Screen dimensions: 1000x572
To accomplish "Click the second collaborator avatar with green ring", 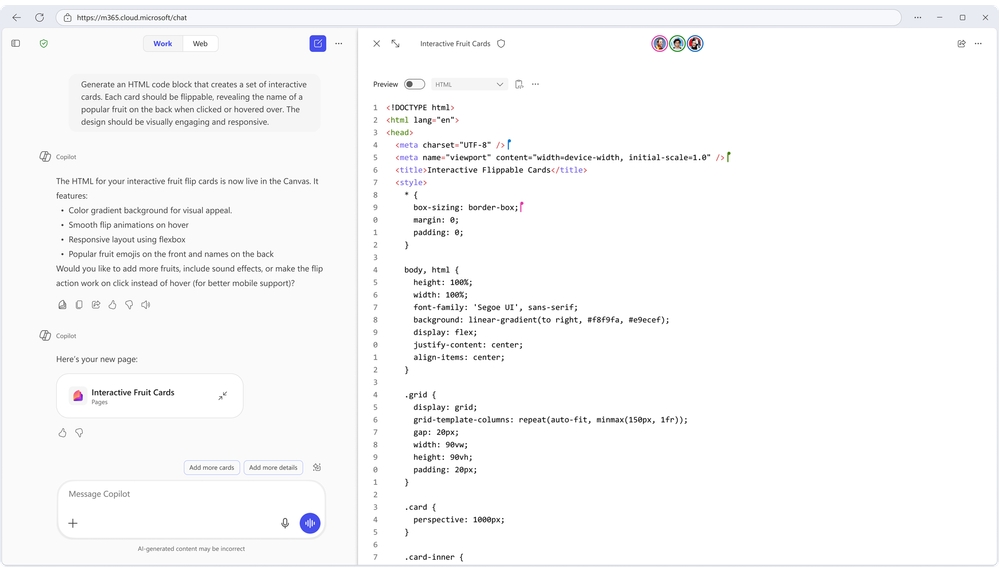I will [x=677, y=43].
